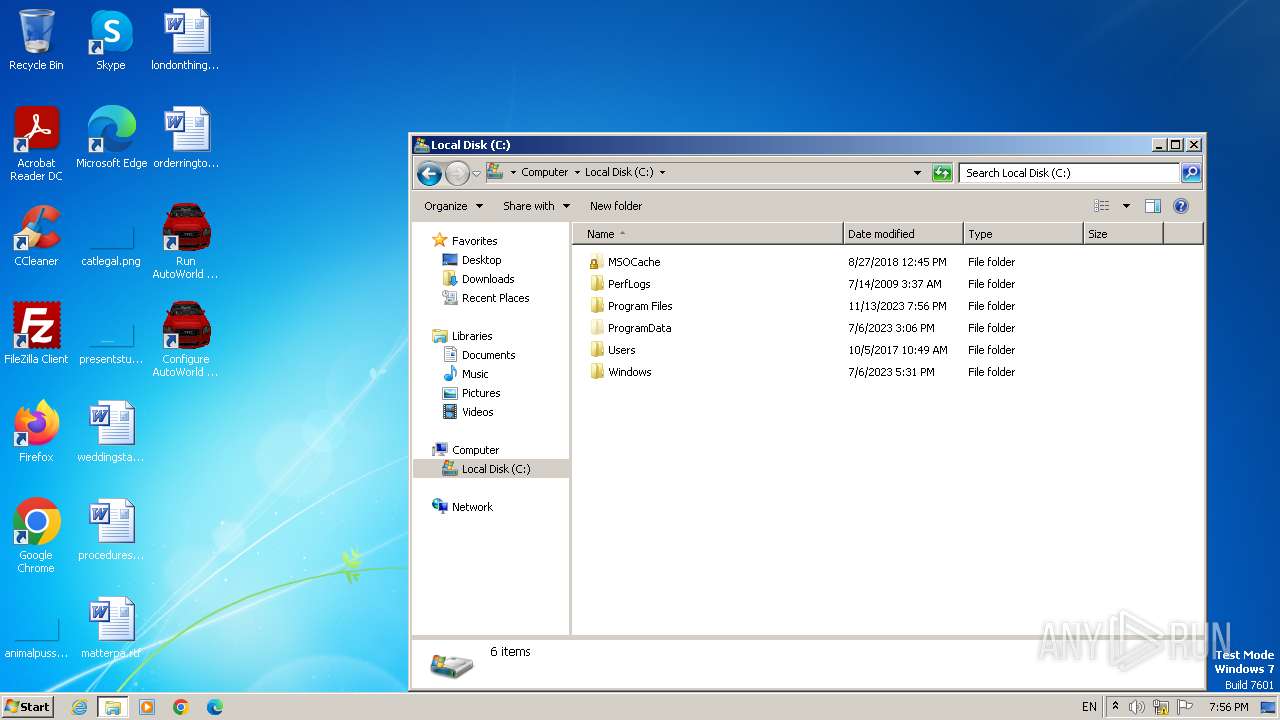
Task: Click Windows Media Player taskbar icon
Action: pyautogui.click(x=147, y=707)
